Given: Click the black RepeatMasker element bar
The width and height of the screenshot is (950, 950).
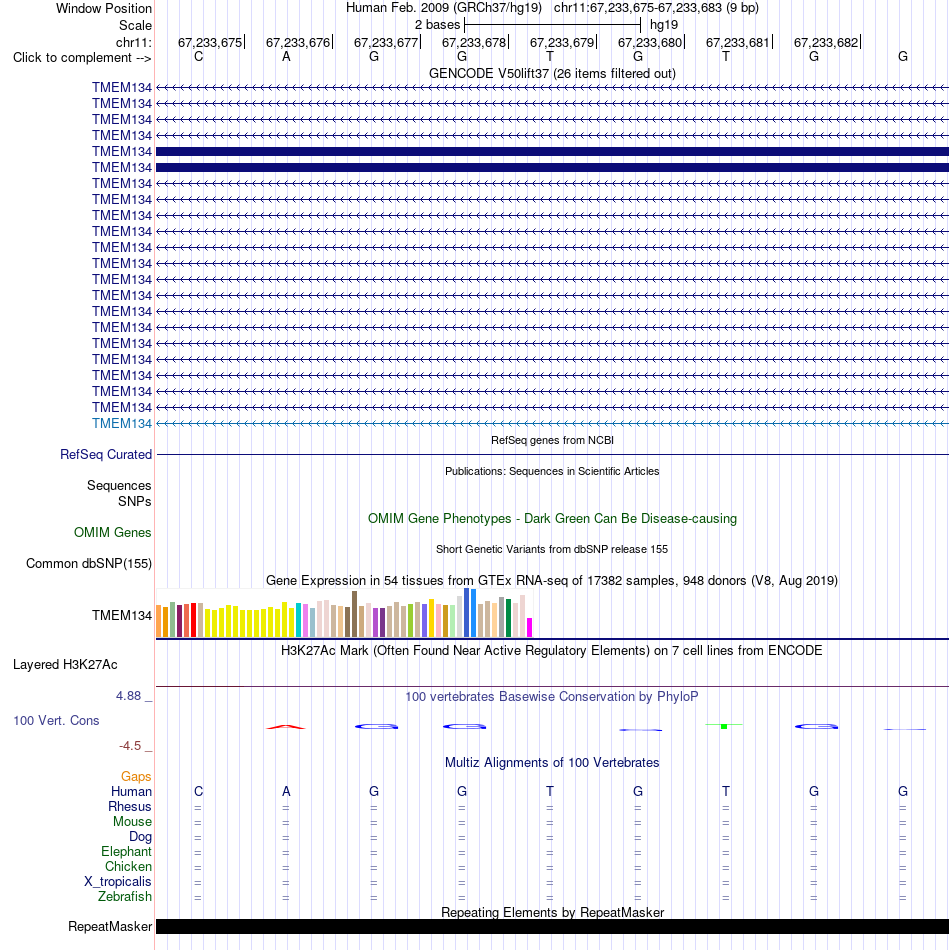Looking at the screenshot, I should point(552,926).
